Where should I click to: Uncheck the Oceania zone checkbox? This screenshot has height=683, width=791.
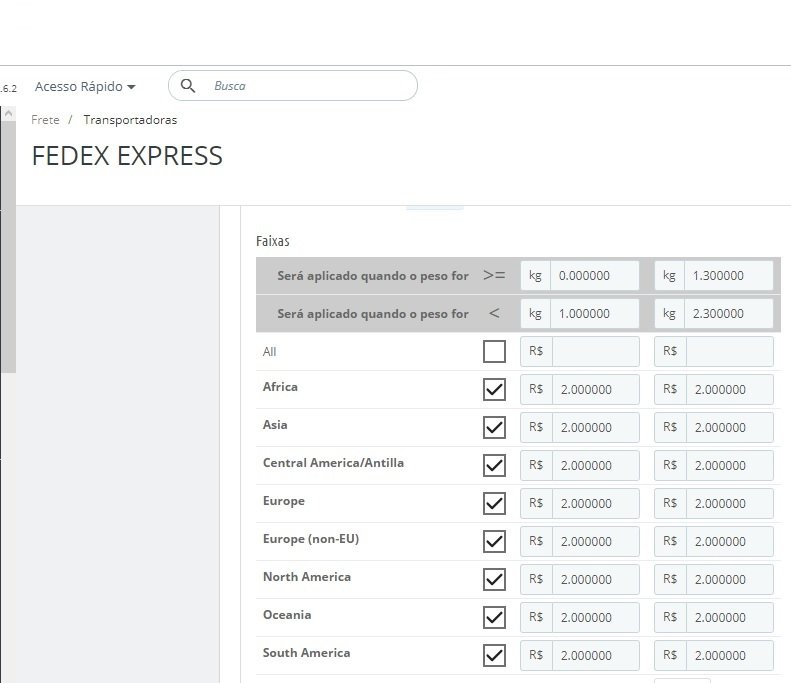(x=494, y=617)
